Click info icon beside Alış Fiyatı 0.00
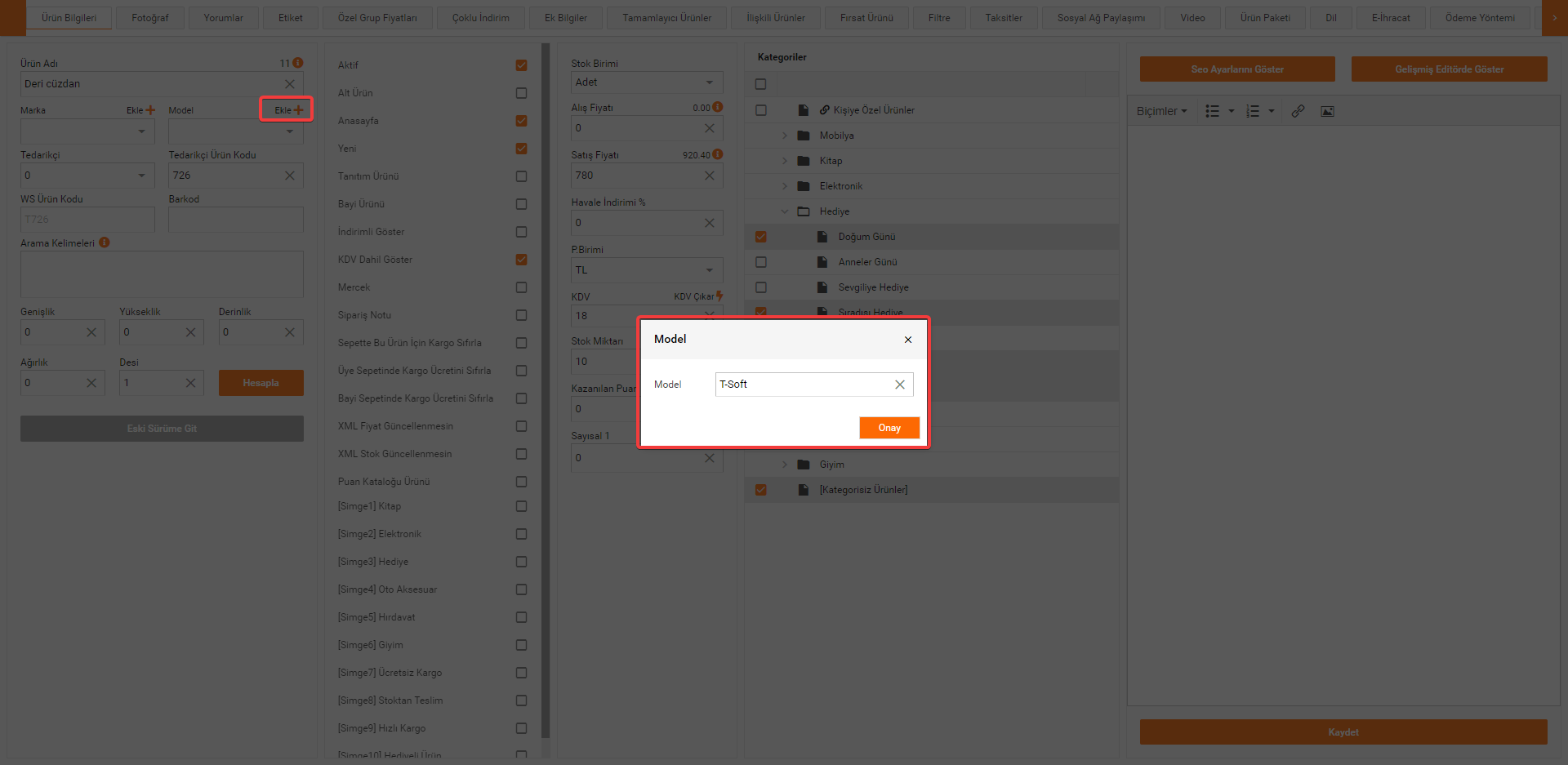The image size is (1568, 765). [718, 107]
